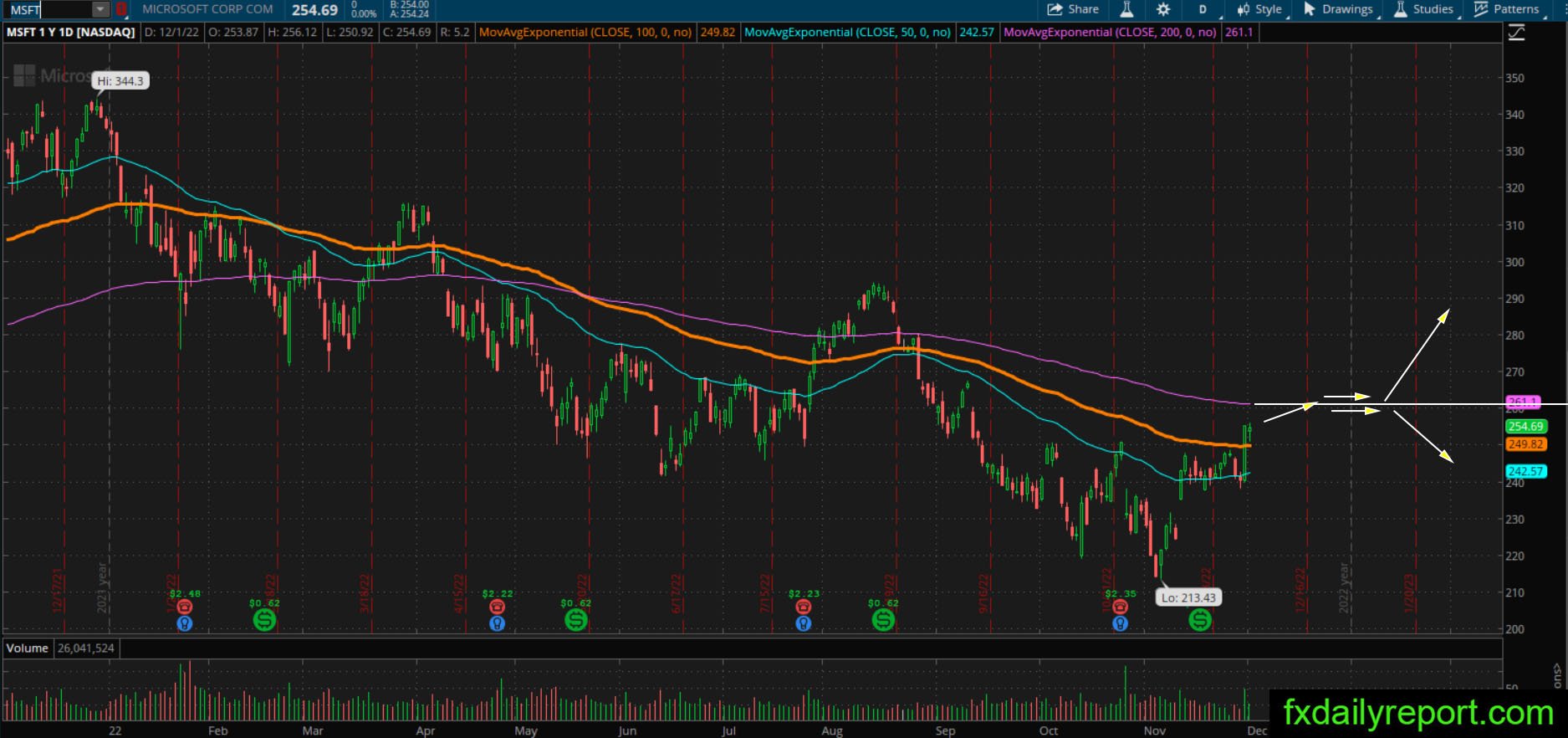Click the Lo: 213.43 price bubble
Screen dimensions: 1568x738
click(x=1188, y=597)
